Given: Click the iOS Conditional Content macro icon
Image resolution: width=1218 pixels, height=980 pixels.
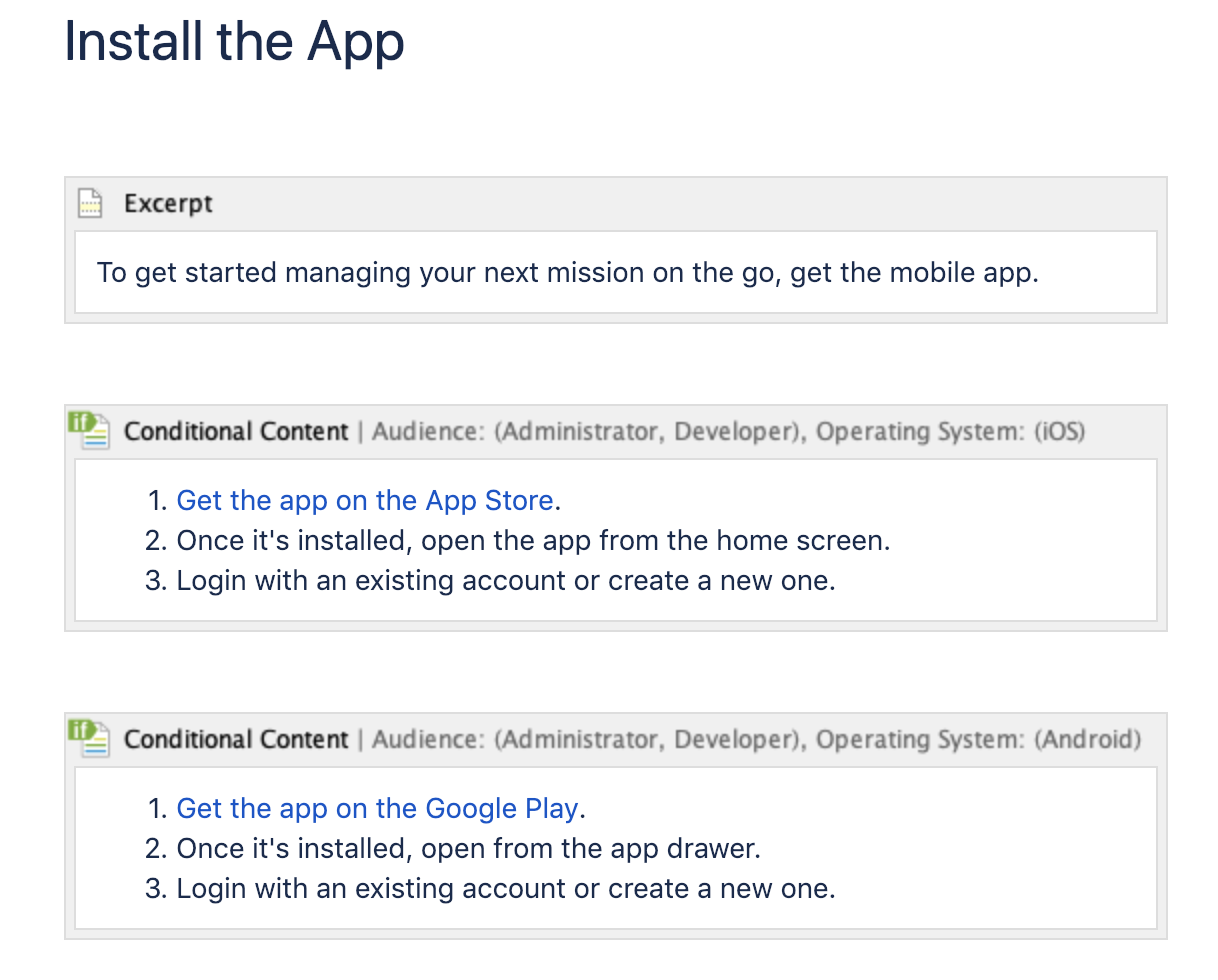Looking at the screenshot, I should click(x=88, y=430).
